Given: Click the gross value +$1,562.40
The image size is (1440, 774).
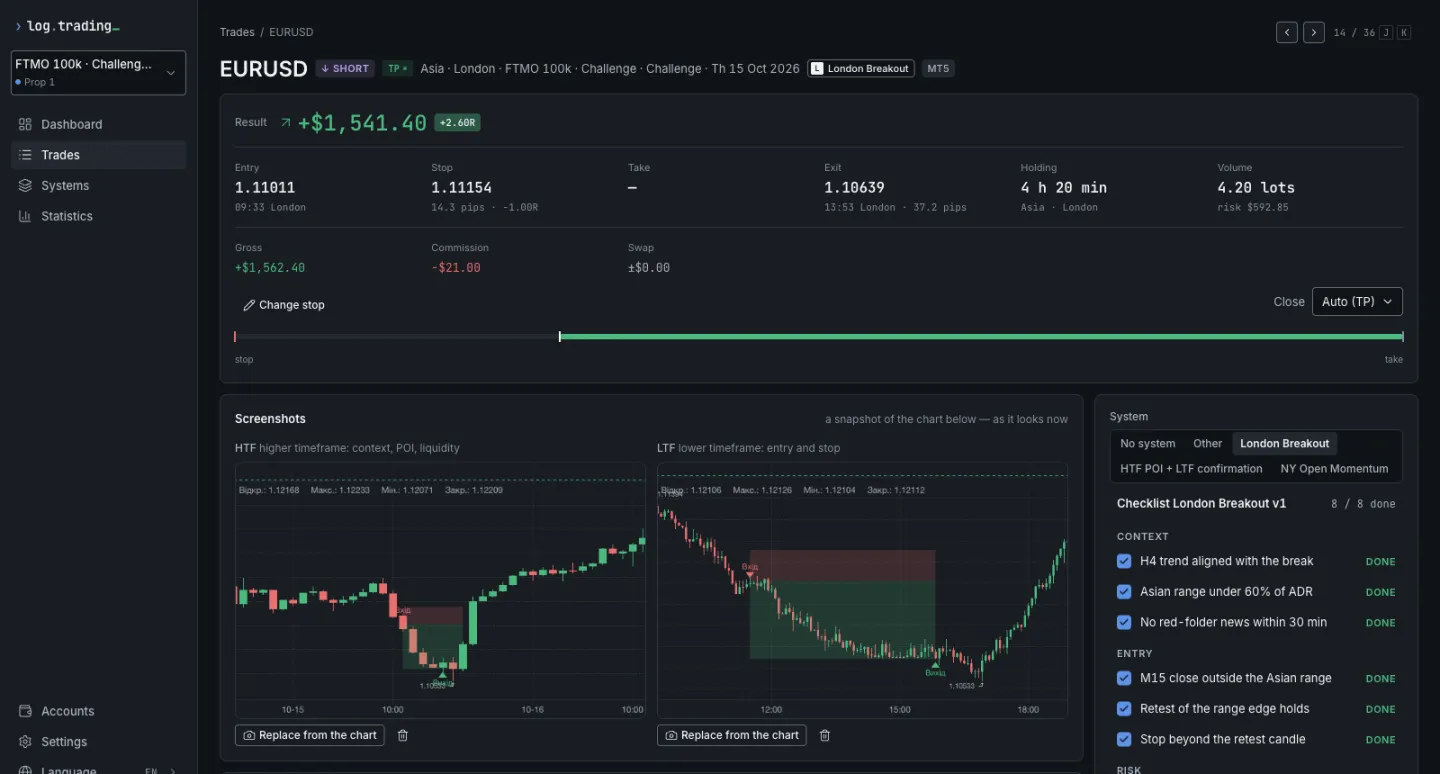Looking at the screenshot, I should pyautogui.click(x=270, y=268).
